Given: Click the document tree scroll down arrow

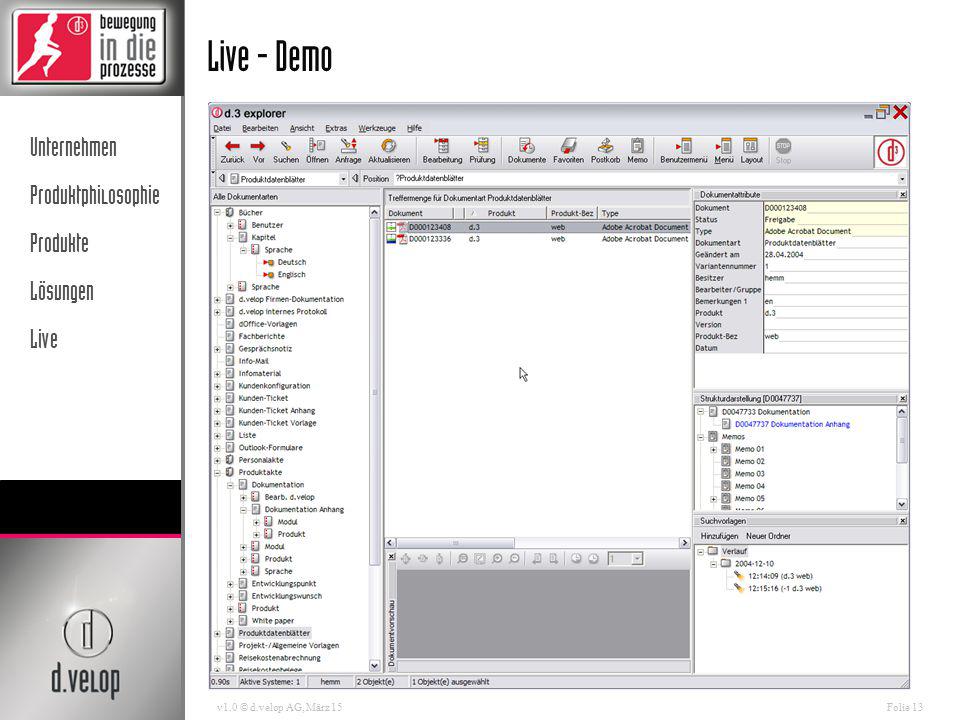Looking at the screenshot, I should 375,666.
